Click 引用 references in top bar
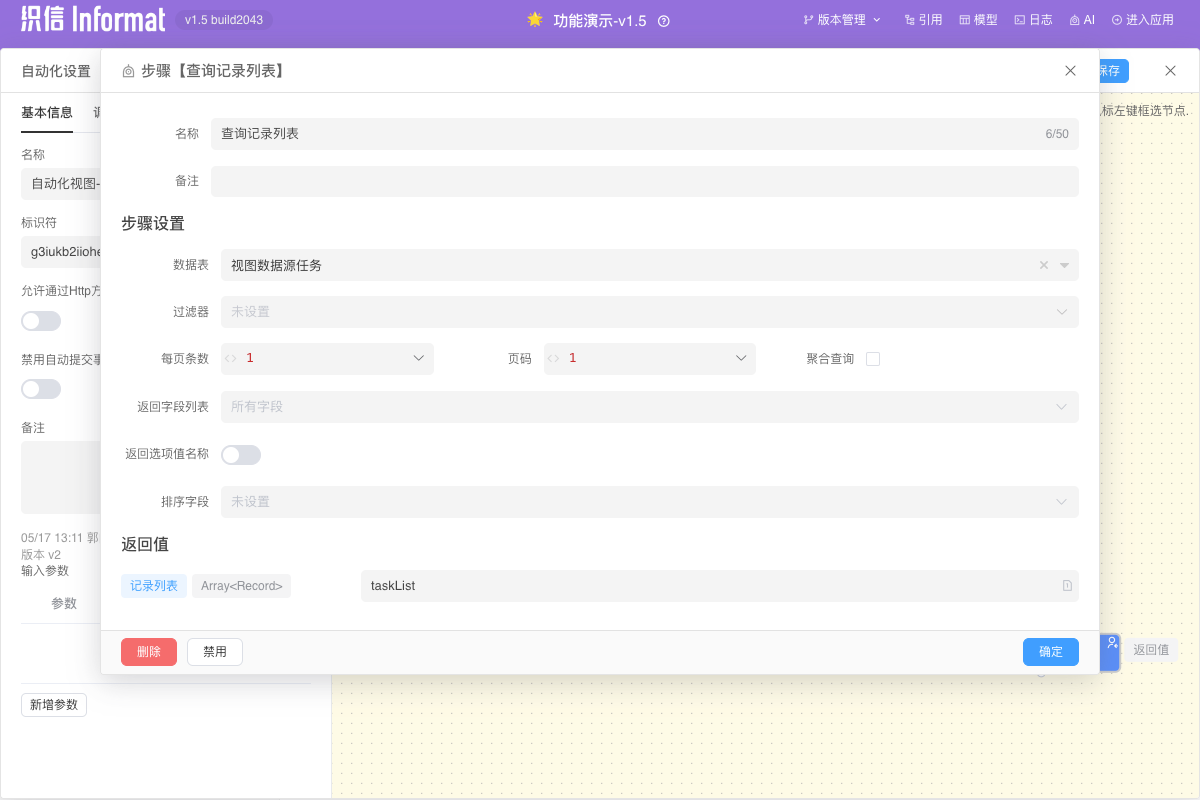The width and height of the screenshot is (1200, 800). pos(923,20)
